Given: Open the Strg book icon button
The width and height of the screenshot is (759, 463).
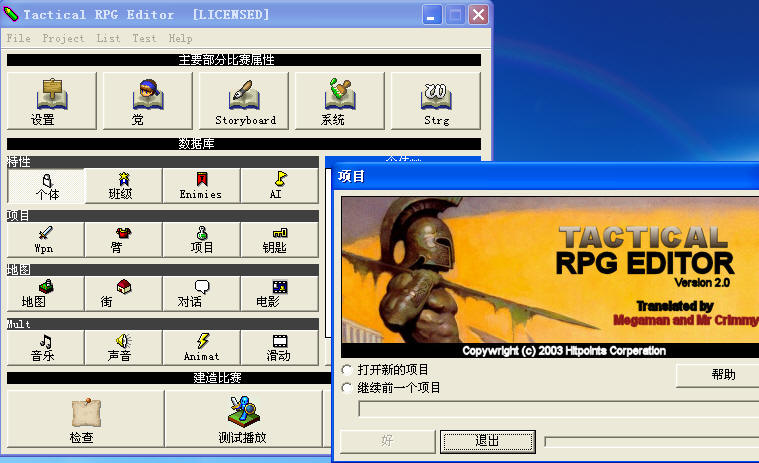Looking at the screenshot, I should (436, 101).
